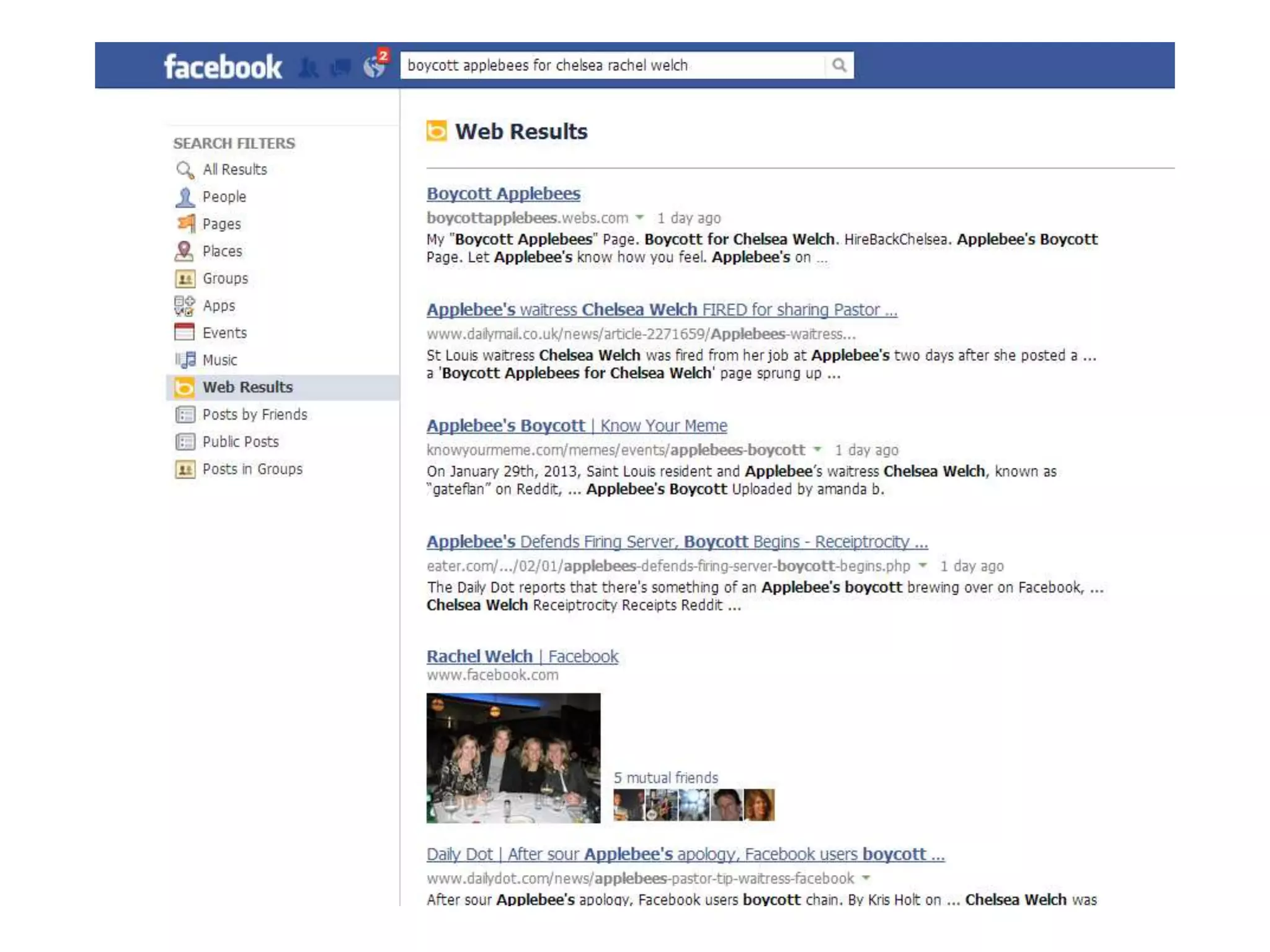
Task: Select the Events filter icon
Action: tap(185, 333)
